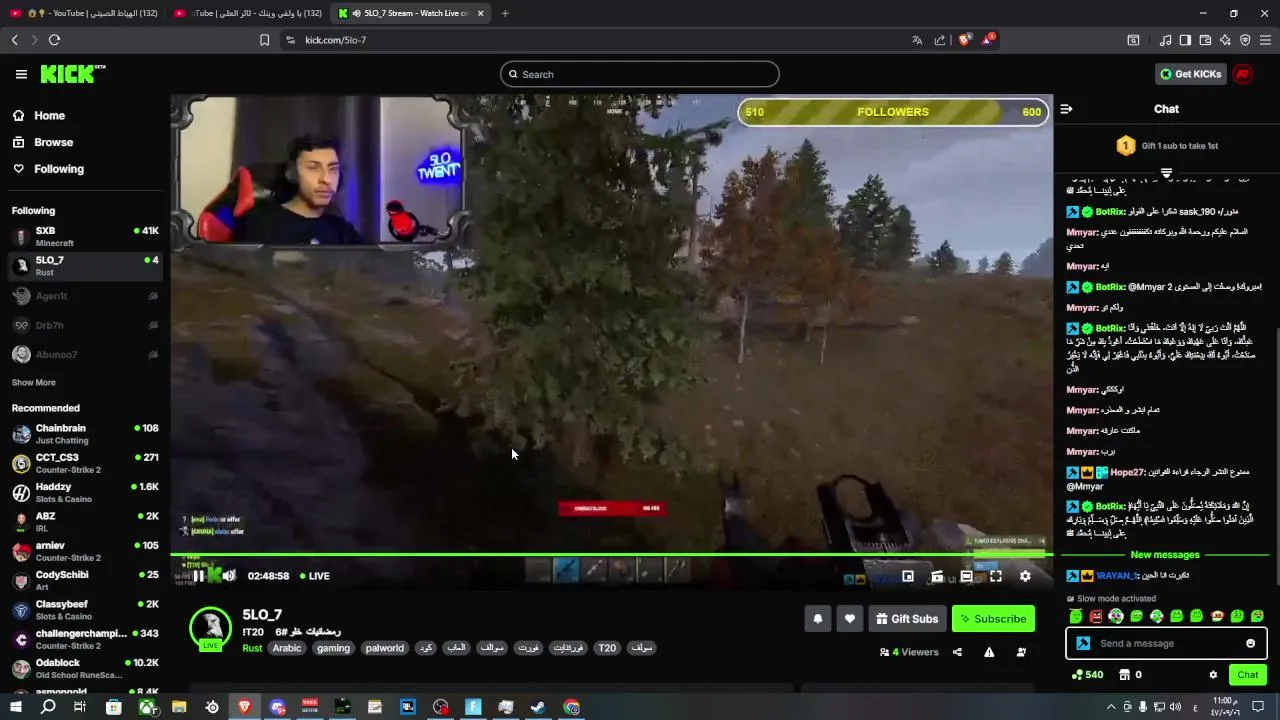
Task: Enable notifications bell for 5LO_7
Action: (x=818, y=619)
